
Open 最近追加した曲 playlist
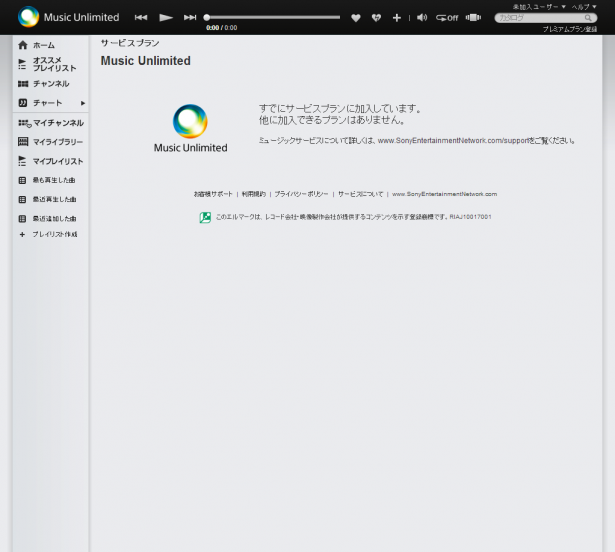54,219
